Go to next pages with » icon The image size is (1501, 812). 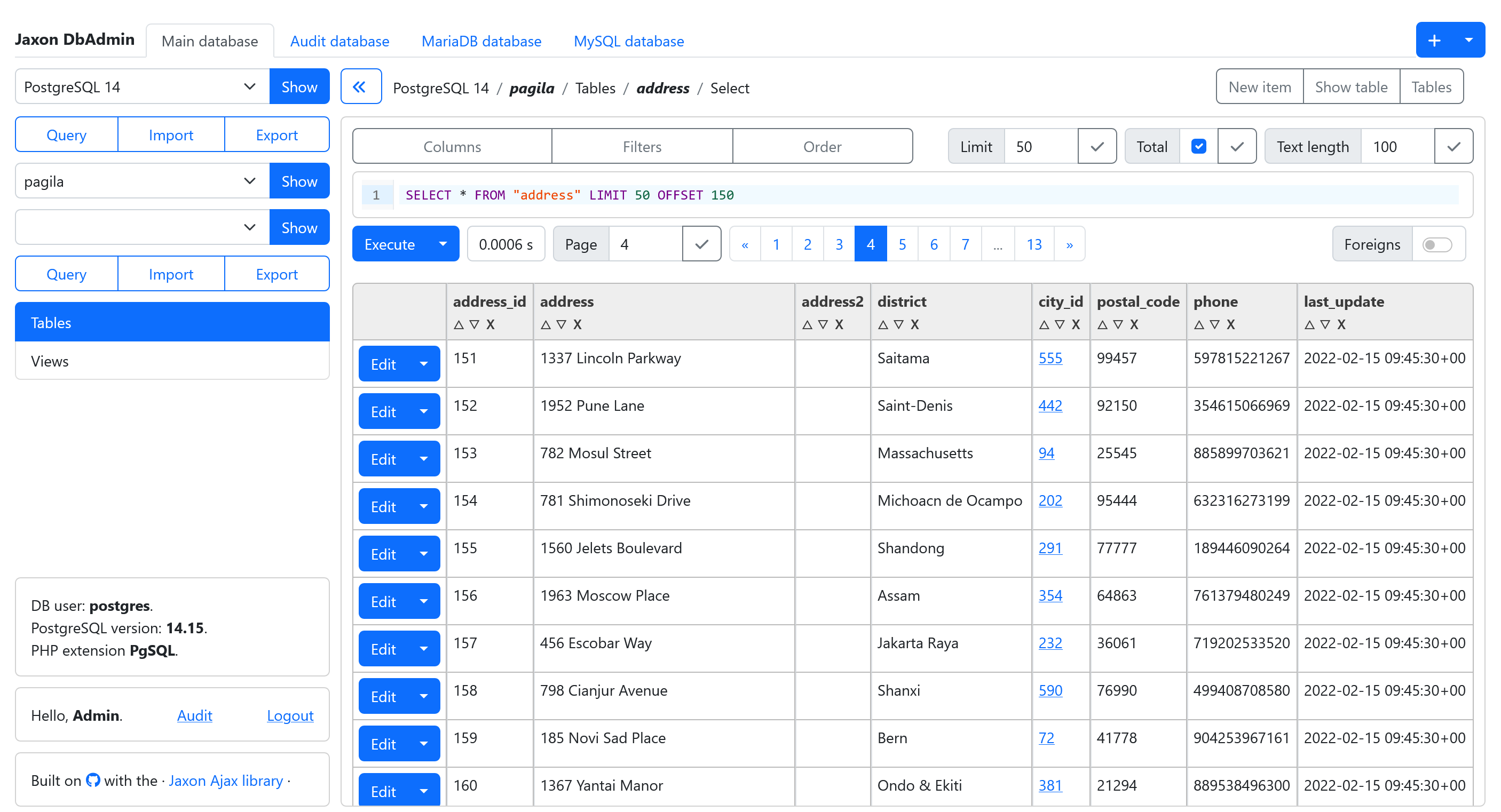point(1069,244)
